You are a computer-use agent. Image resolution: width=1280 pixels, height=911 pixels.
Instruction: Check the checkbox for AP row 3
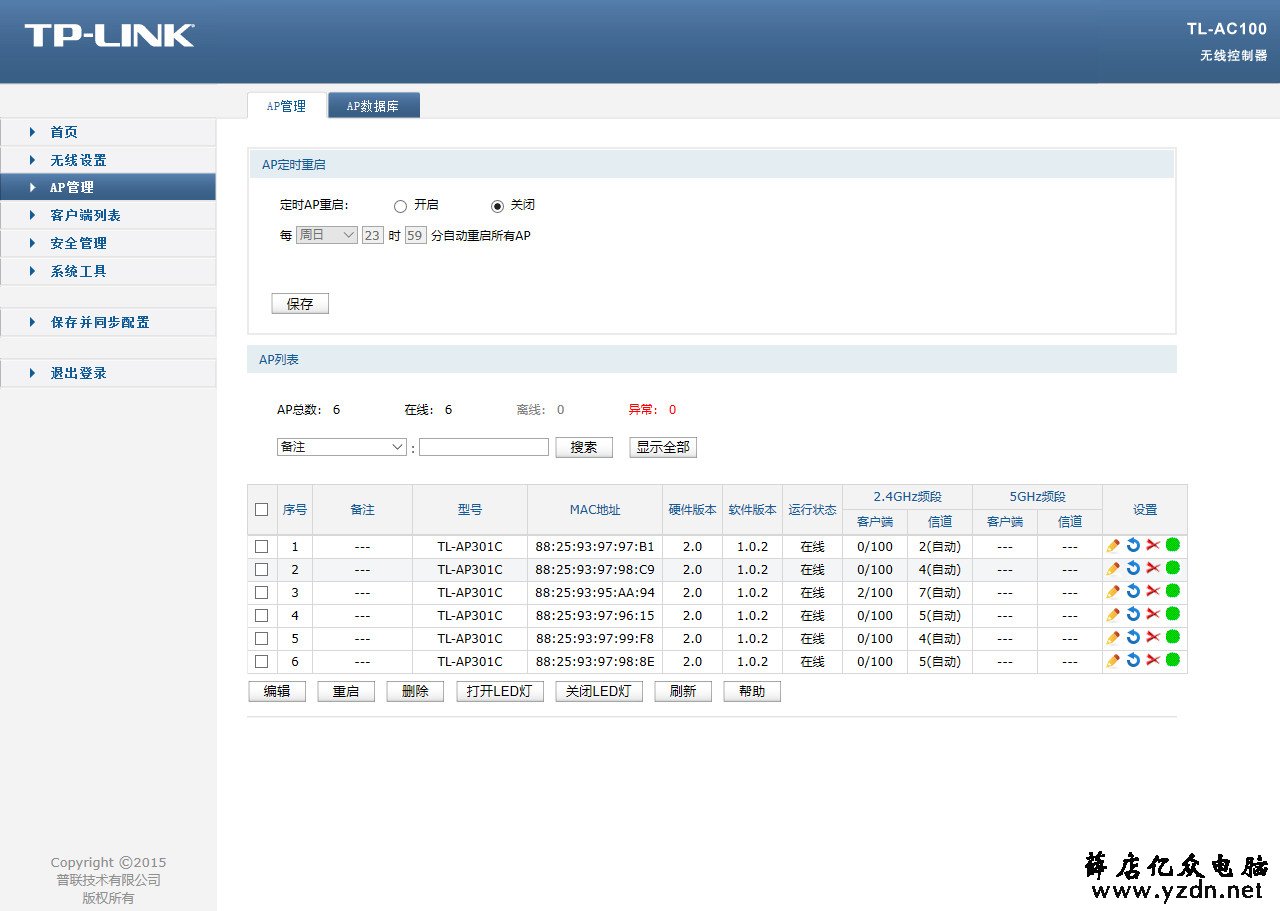click(262, 592)
